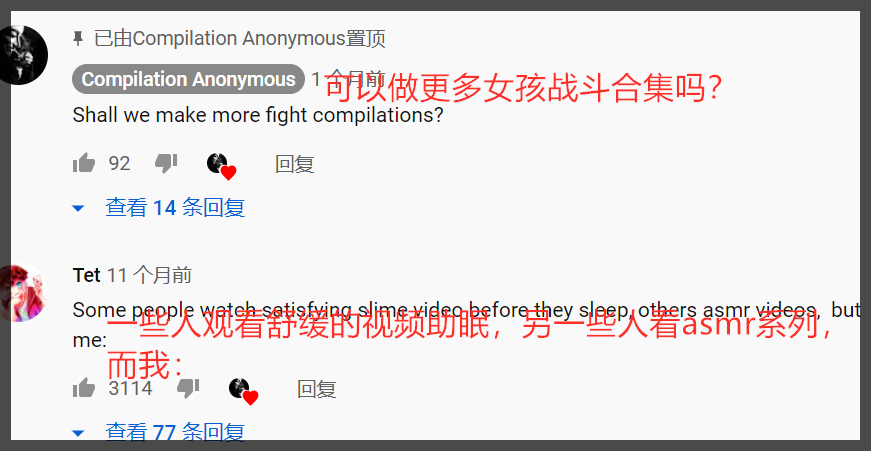This screenshot has height=451, width=871.
Task: Reply to Tet's comment via 回复
Action: click(x=317, y=389)
